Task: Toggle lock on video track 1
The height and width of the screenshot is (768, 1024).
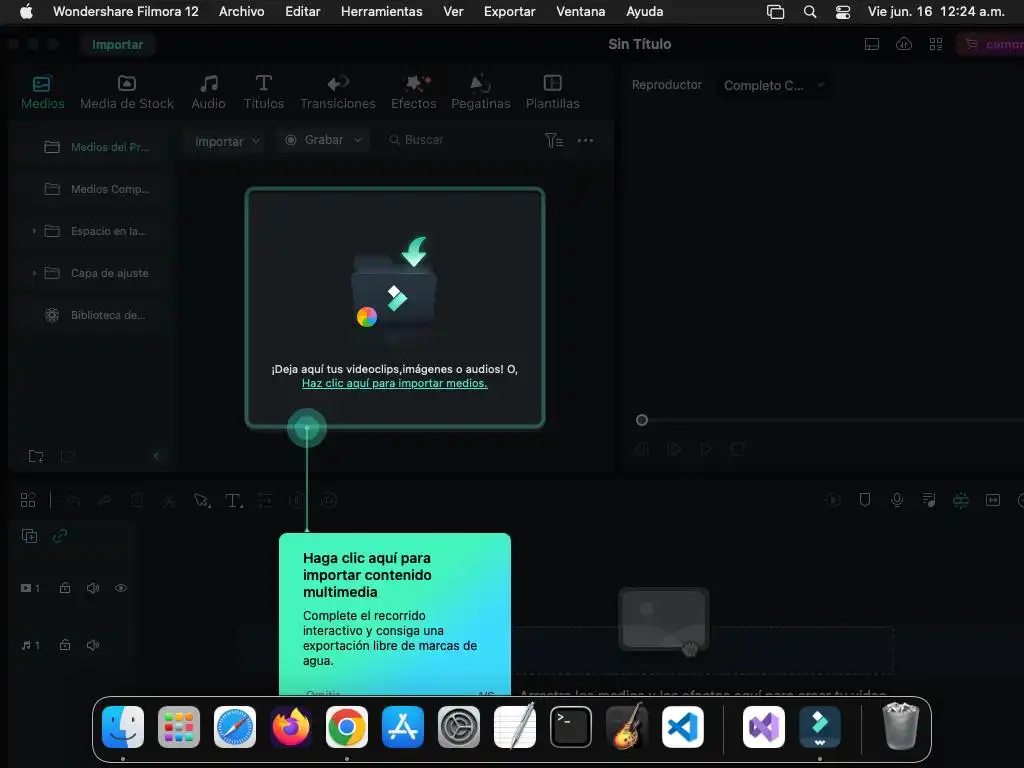Action: coord(65,588)
